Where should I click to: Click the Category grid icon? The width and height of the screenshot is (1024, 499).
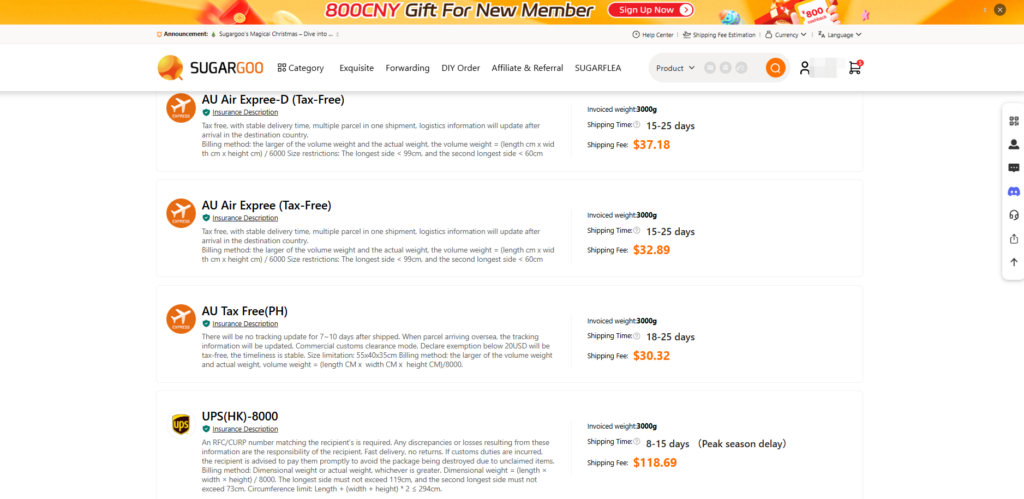pos(281,68)
